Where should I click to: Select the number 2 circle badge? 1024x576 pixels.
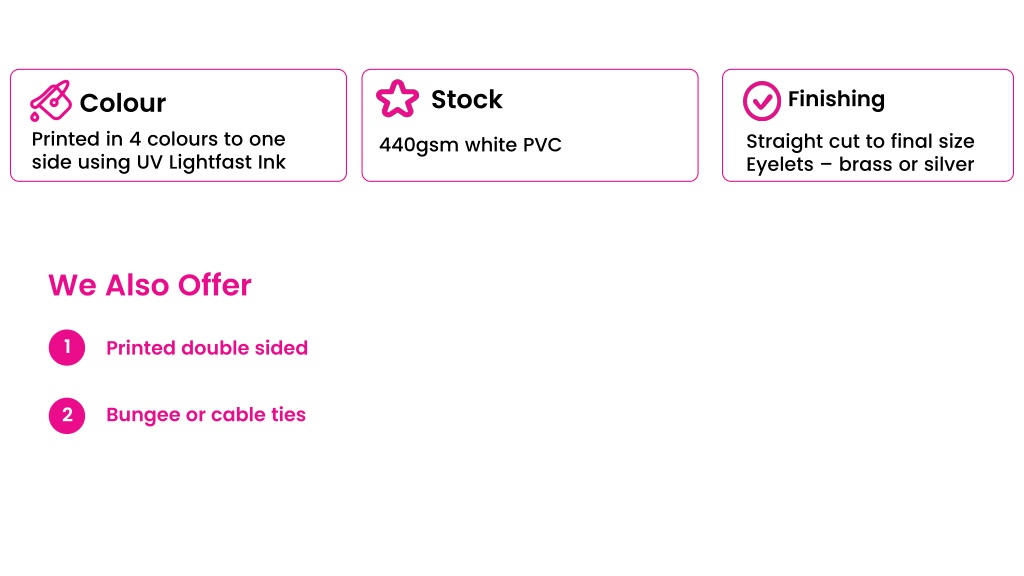(x=67, y=415)
